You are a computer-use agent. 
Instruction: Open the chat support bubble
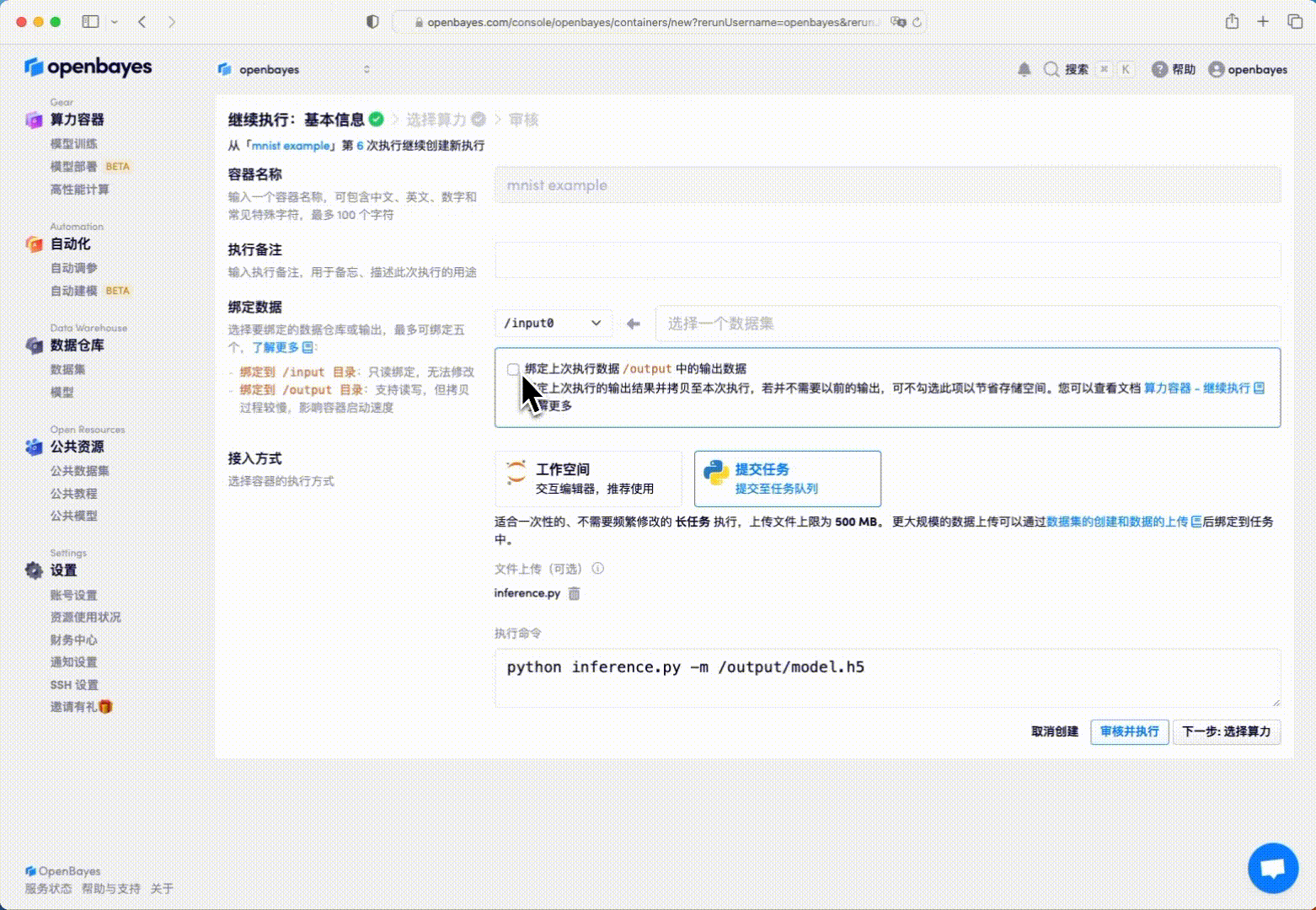[x=1272, y=867]
